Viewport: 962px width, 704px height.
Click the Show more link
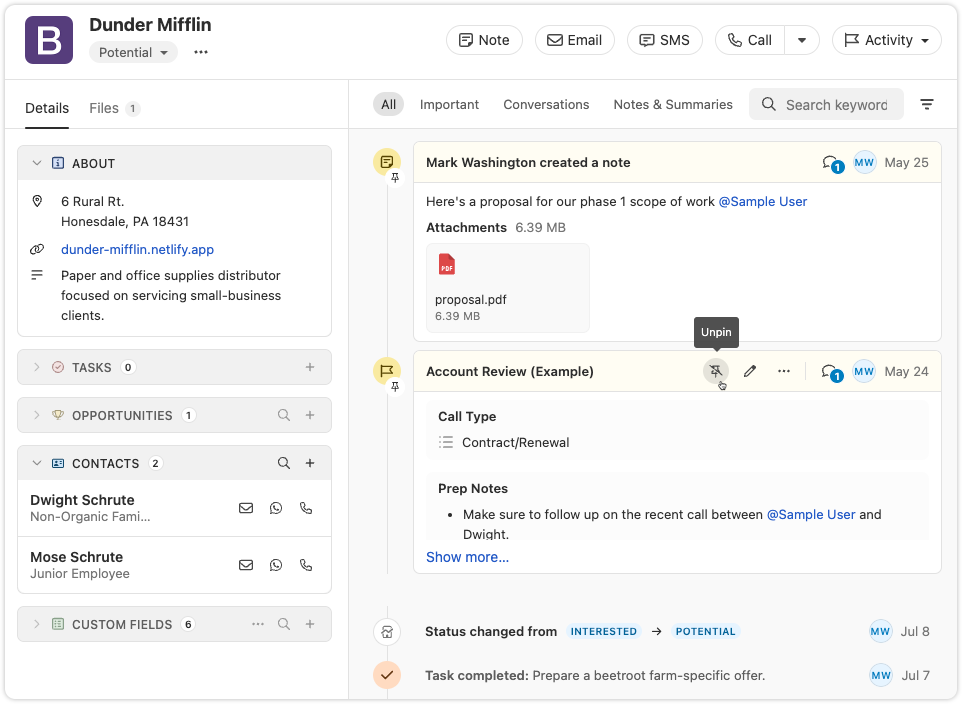pos(467,557)
